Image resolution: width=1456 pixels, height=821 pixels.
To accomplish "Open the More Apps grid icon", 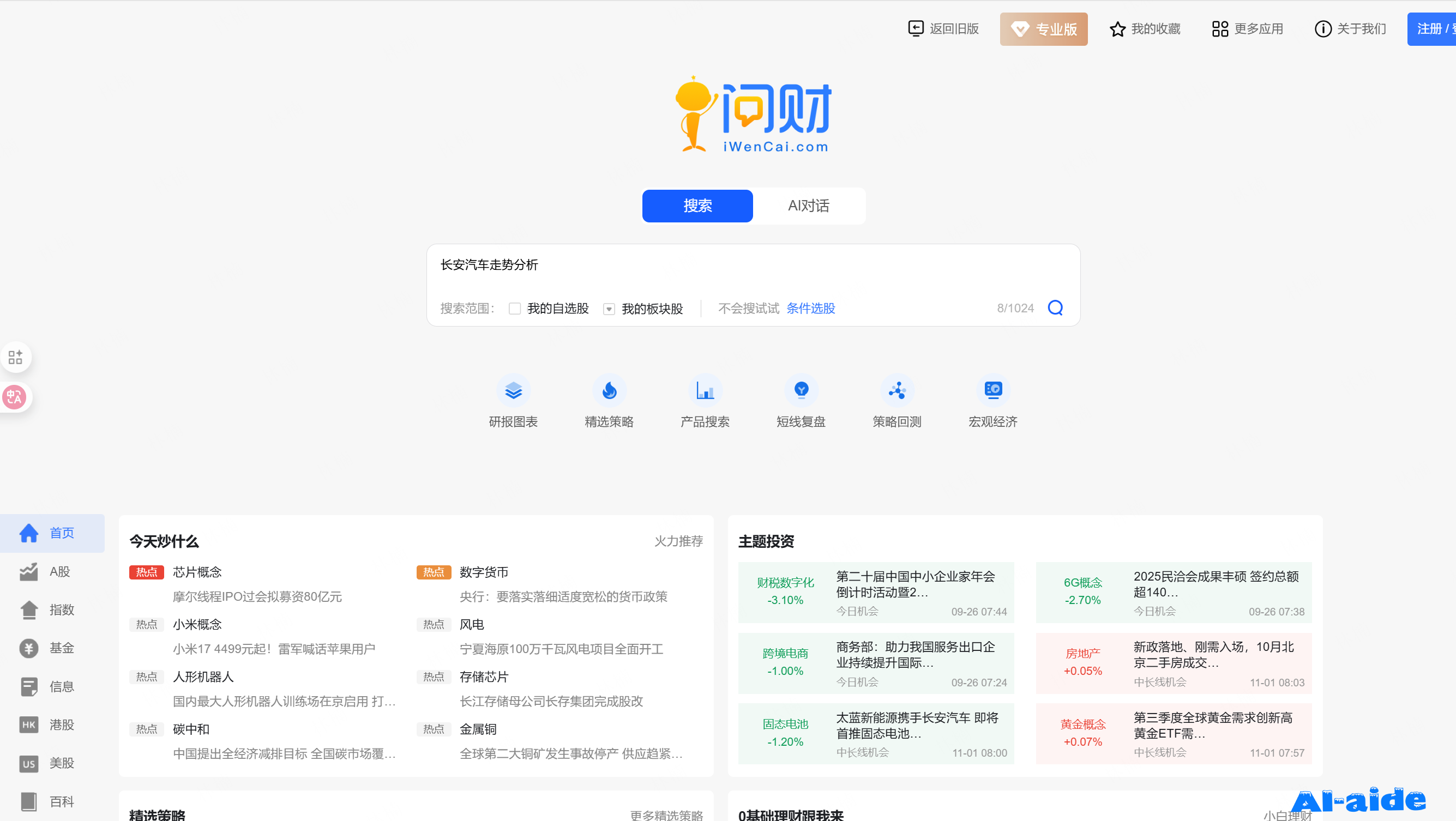I will pos(1220,29).
